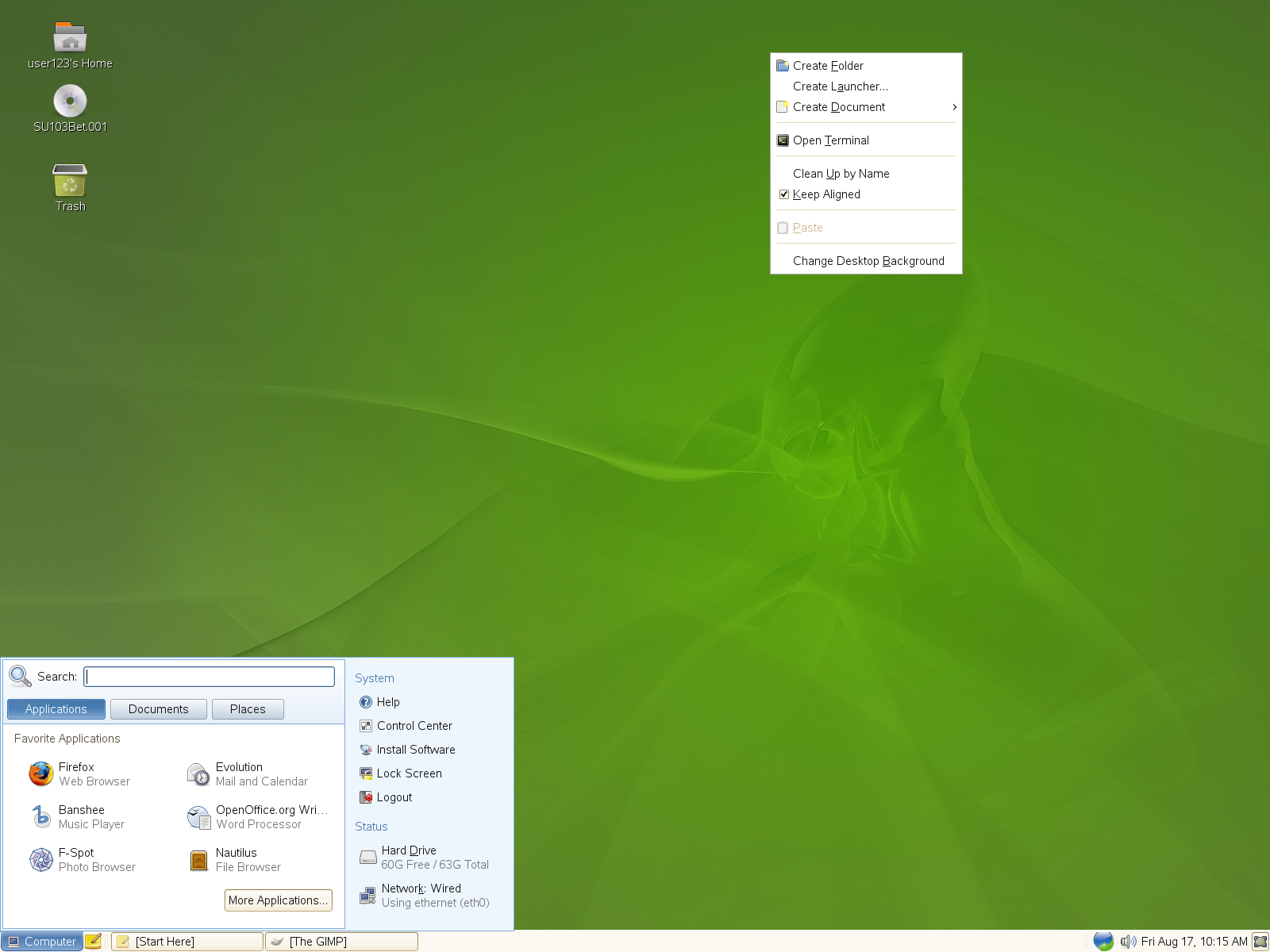Open F-Spot Photo Browser
The height and width of the screenshot is (952, 1270).
[75, 859]
